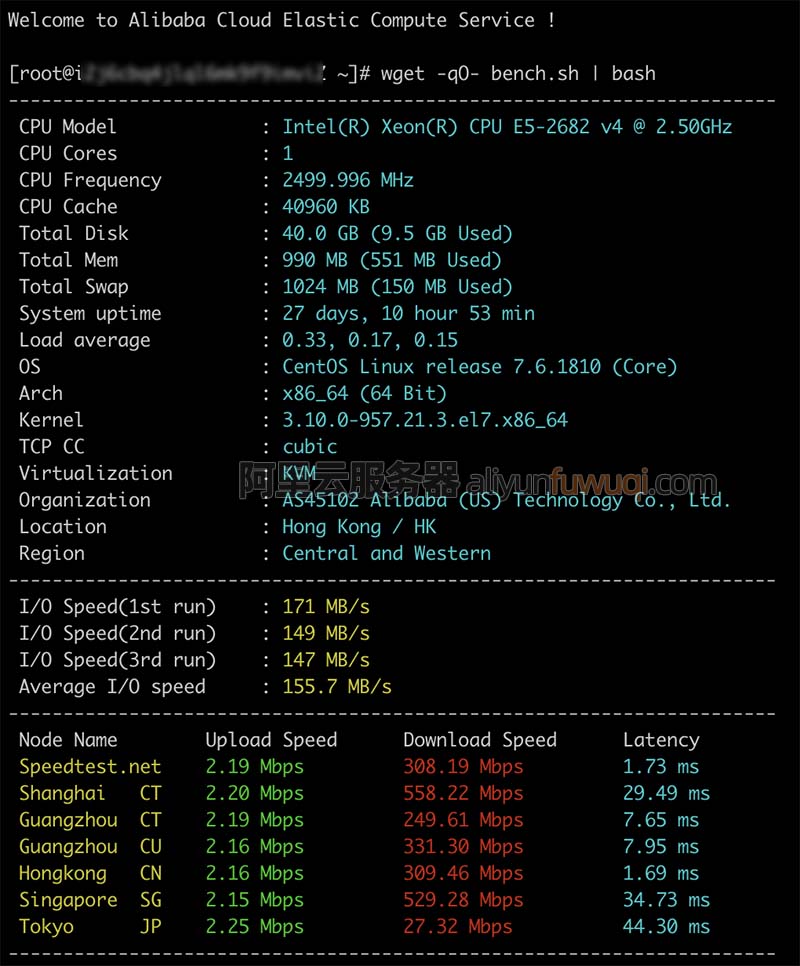This screenshot has height=966, width=800.
Task: Click the CentOS Linux release OS value
Action: [x=479, y=367]
